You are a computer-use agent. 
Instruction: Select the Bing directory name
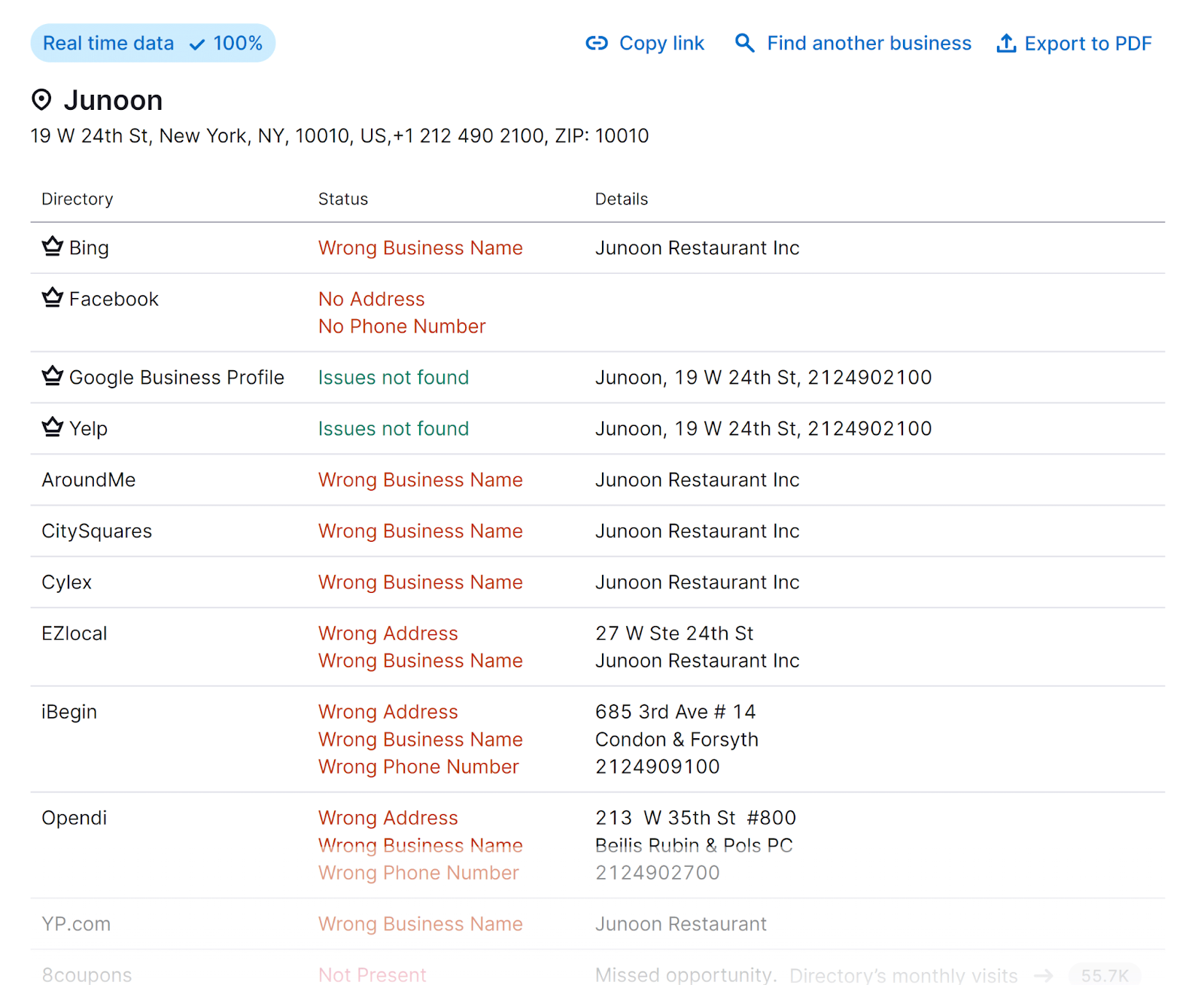click(x=89, y=248)
